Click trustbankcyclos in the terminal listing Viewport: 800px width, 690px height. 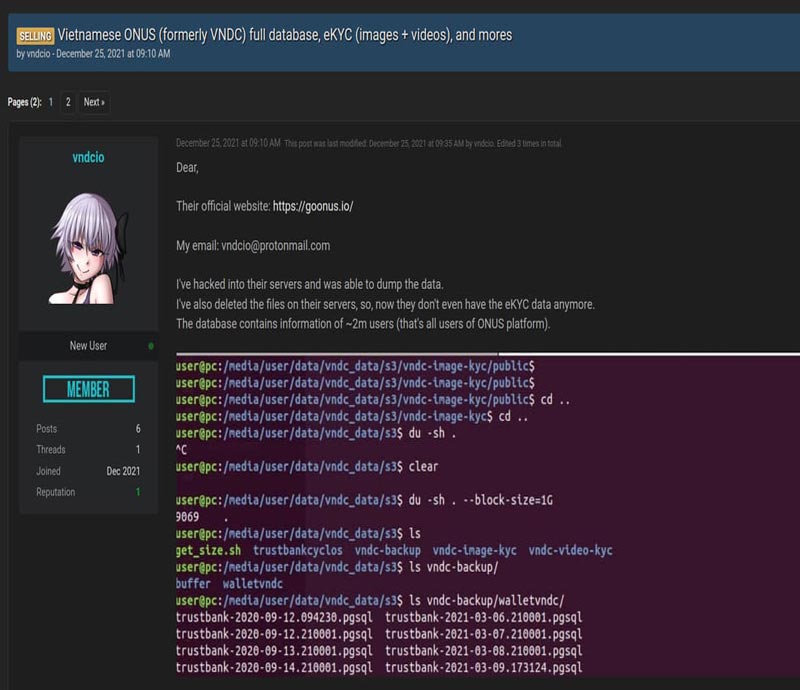coord(298,550)
